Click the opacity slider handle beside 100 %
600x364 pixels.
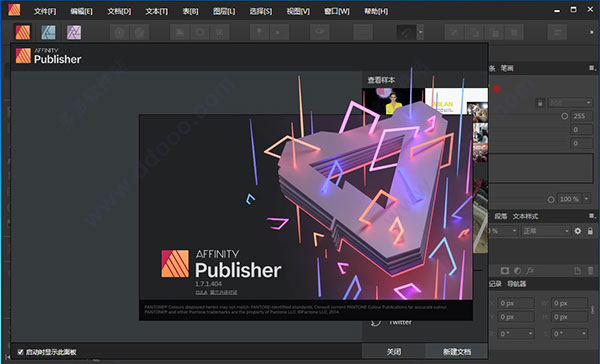(551, 199)
